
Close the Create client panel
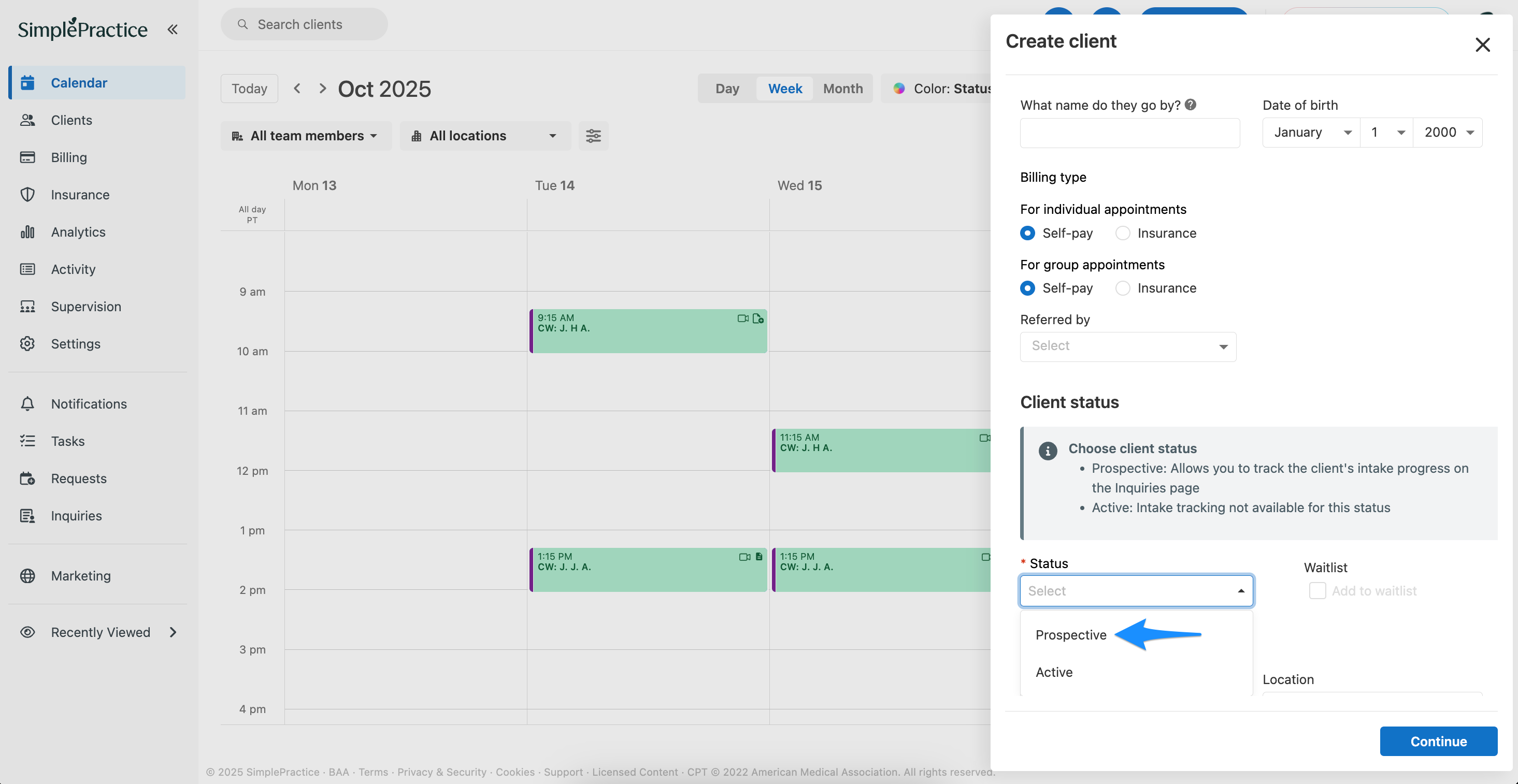pyautogui.click(x=1482, y=45)
